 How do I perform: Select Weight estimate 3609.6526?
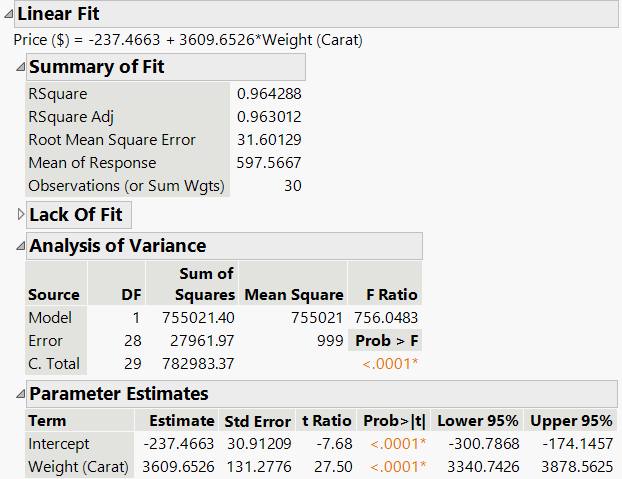(179, 467)
